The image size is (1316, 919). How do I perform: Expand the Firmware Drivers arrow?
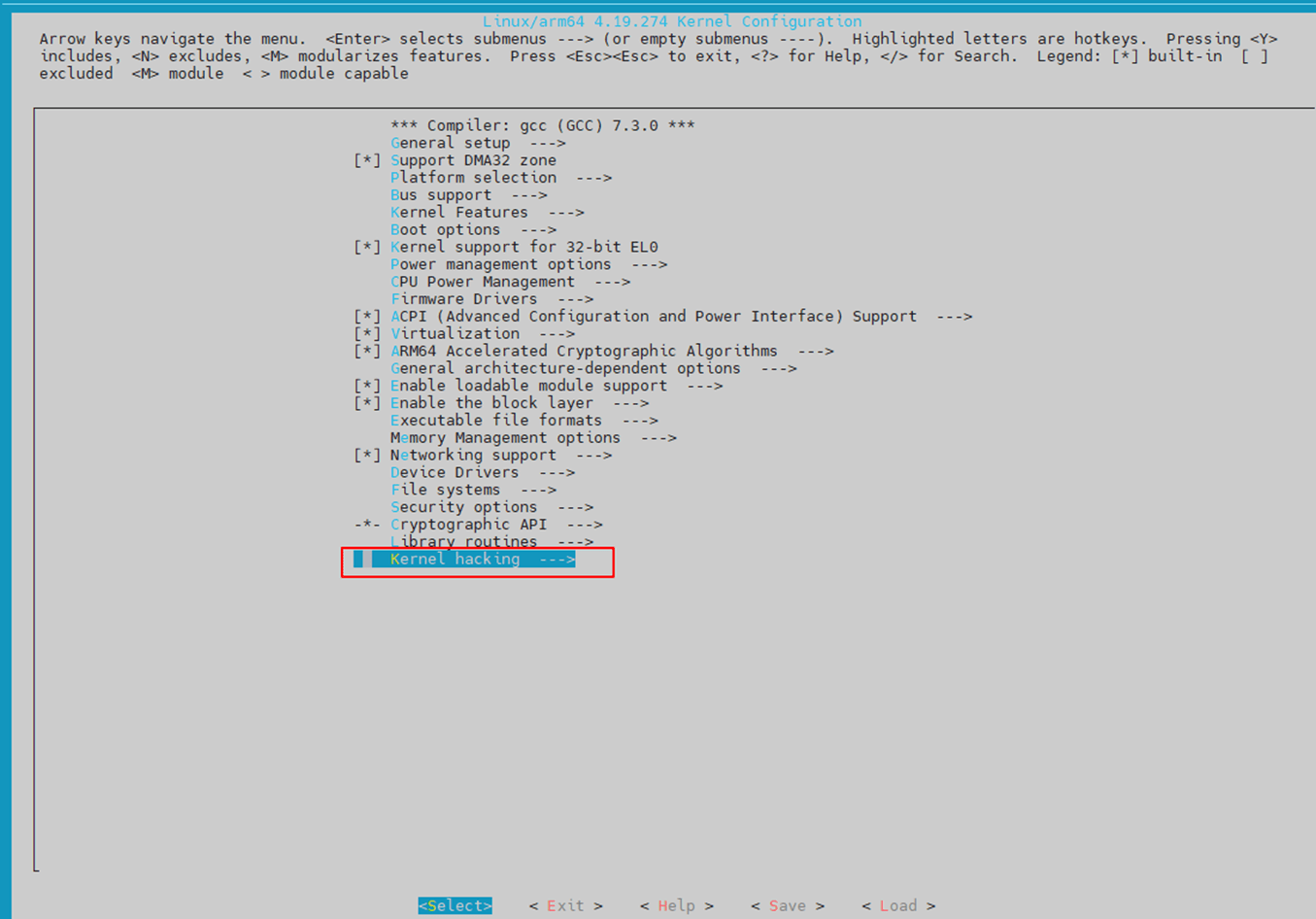(575, 299)
